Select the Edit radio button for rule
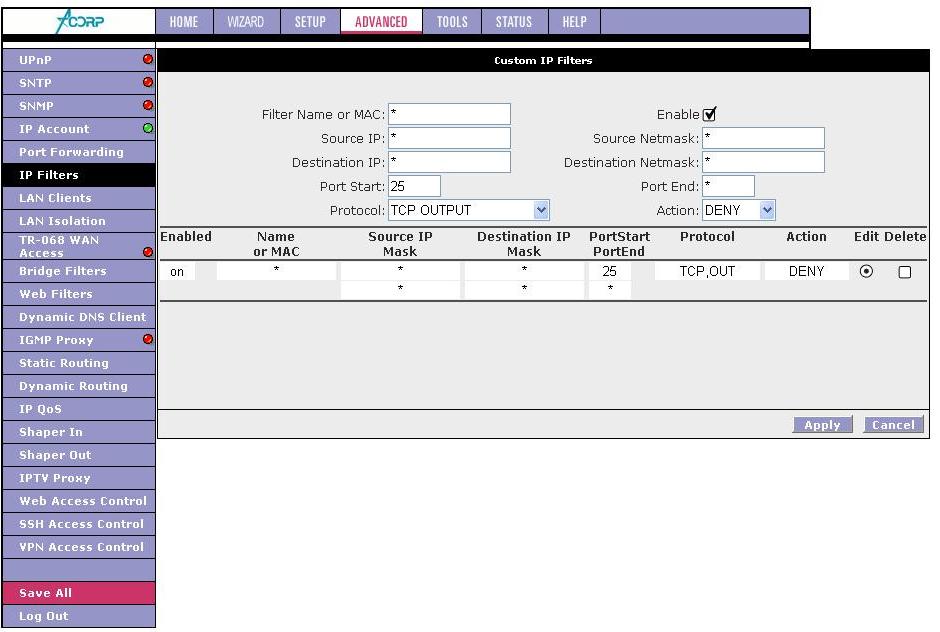The height and width of the screenshot is (632, 940). (866, 271)
